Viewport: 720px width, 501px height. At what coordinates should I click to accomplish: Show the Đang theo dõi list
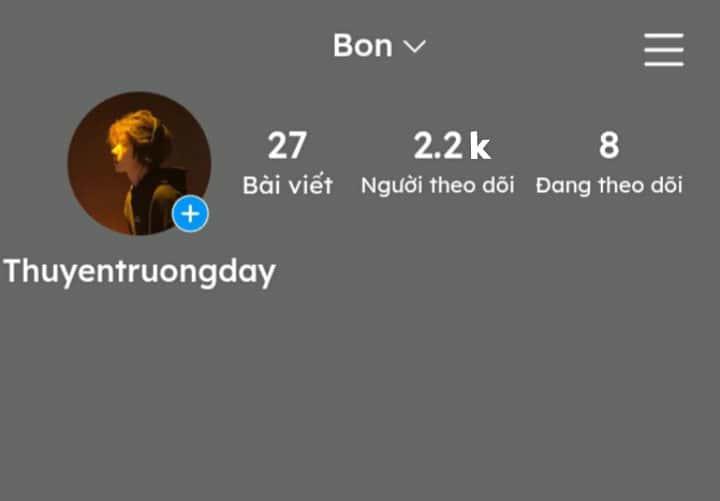point(609,185)
